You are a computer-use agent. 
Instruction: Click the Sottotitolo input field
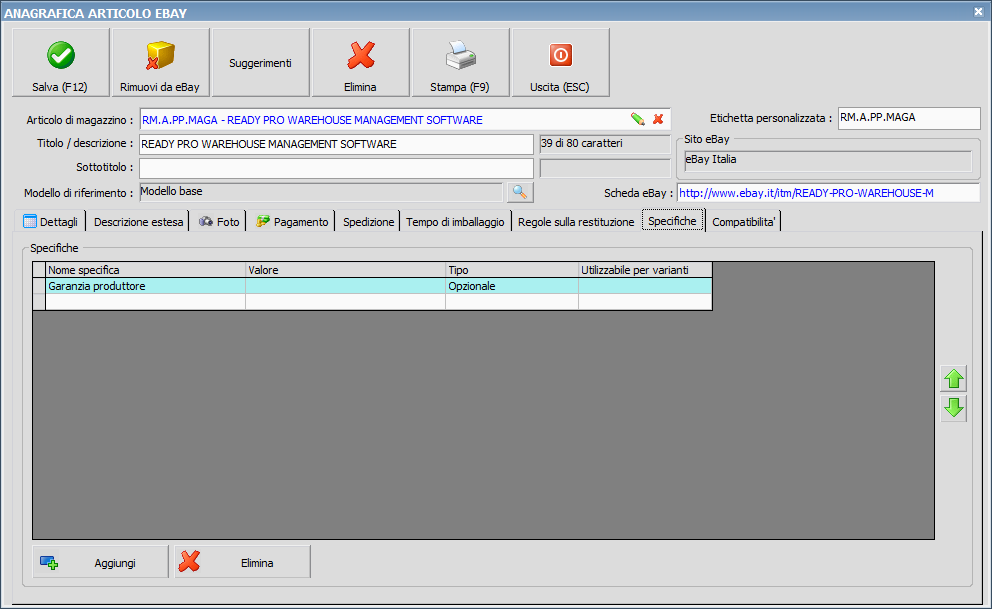tap(336, 168)
